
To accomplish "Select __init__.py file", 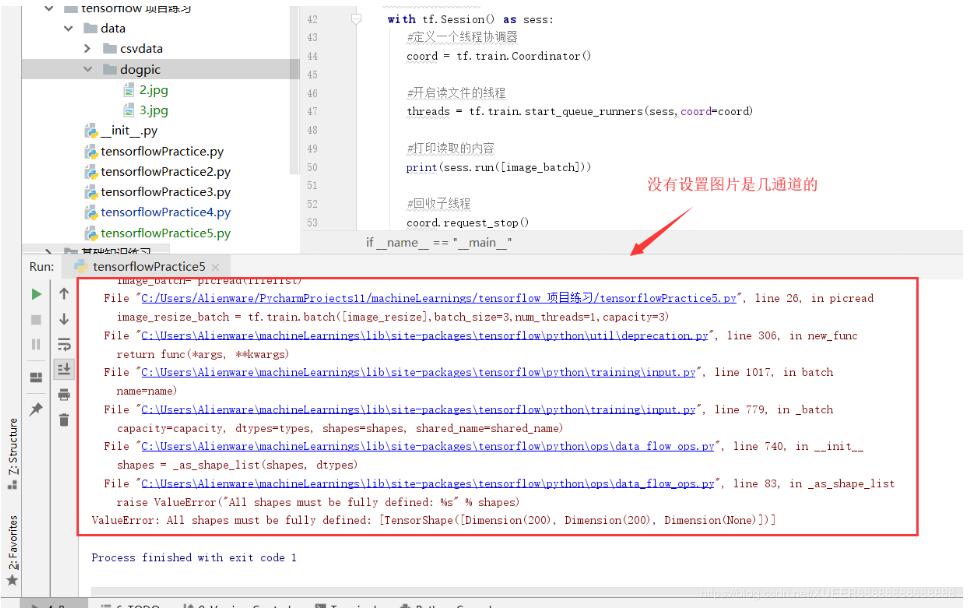I will click(x=129, y=131).
